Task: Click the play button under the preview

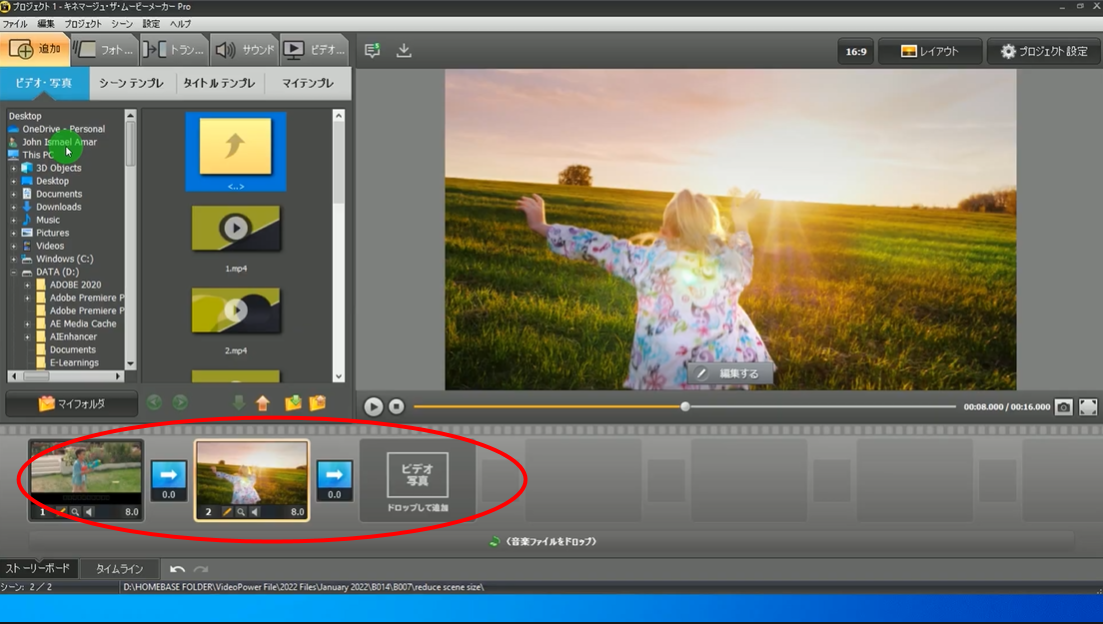Action: point(373,407)
